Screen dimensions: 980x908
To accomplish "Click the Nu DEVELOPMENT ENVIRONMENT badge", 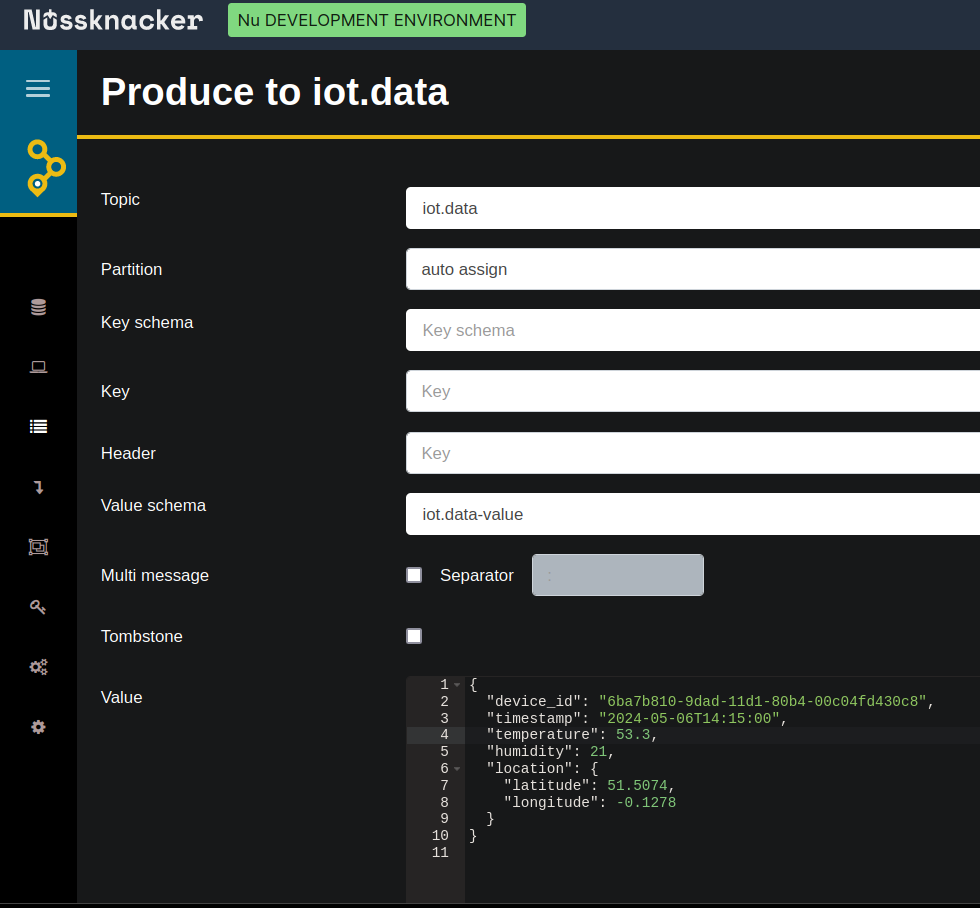I will [377, 20].
